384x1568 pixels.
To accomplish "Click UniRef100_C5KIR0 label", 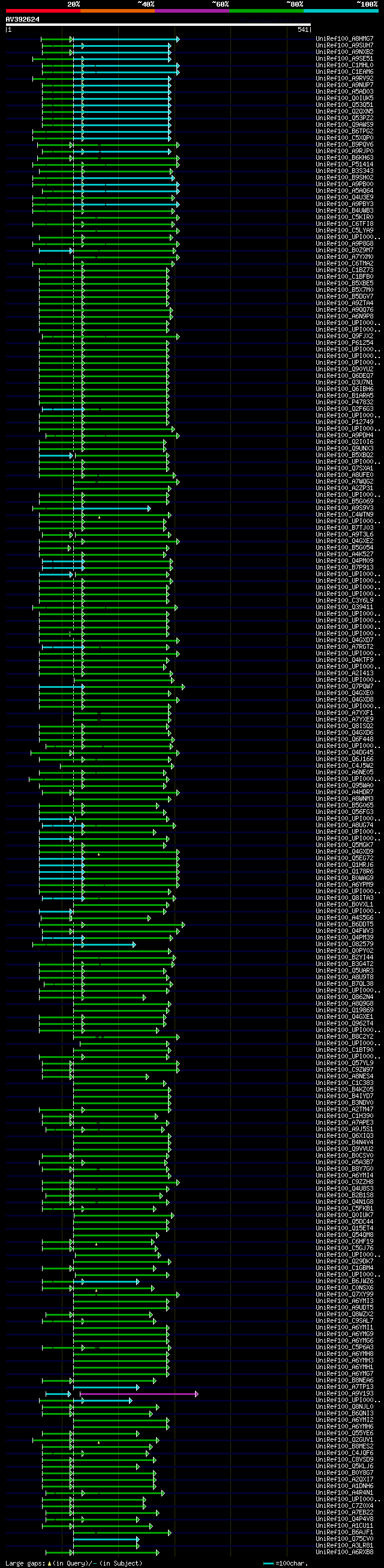I will point(344,217).
